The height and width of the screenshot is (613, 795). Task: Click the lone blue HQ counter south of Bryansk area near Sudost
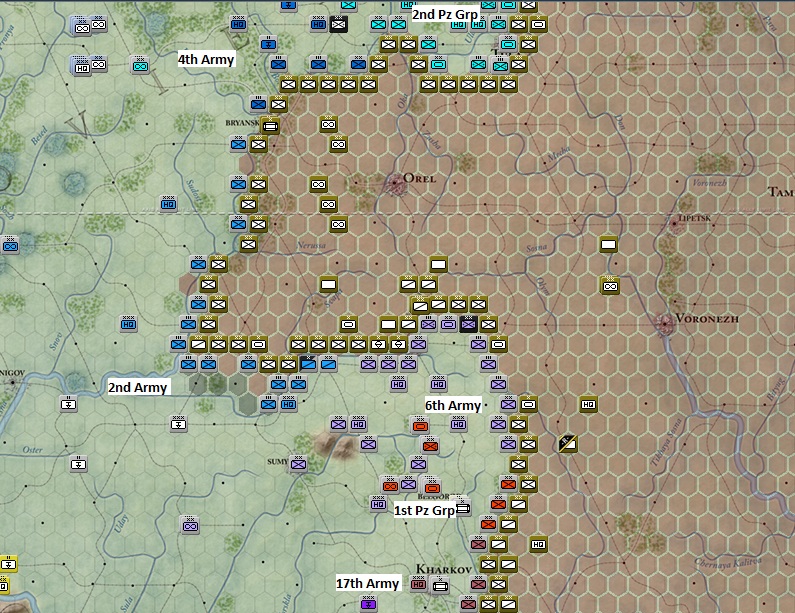pos(168,203)
